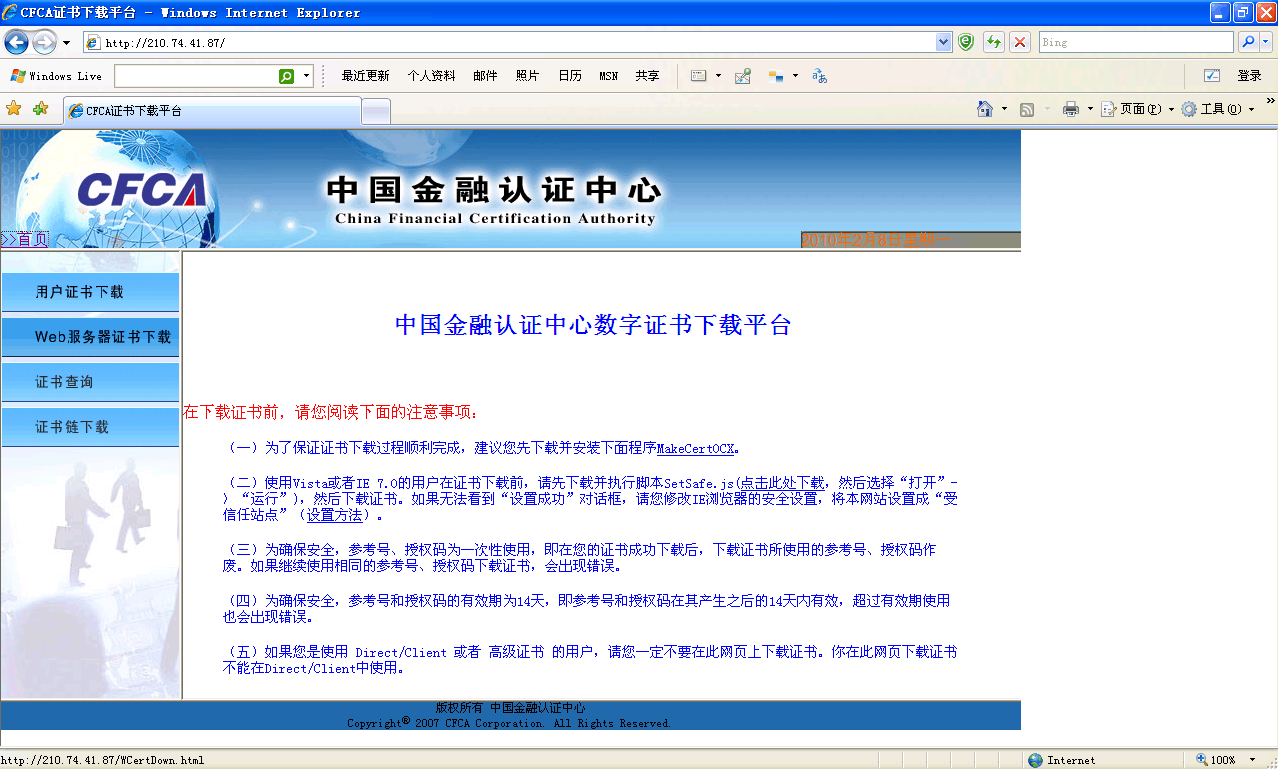Click the Home page icon

point(985,109)
